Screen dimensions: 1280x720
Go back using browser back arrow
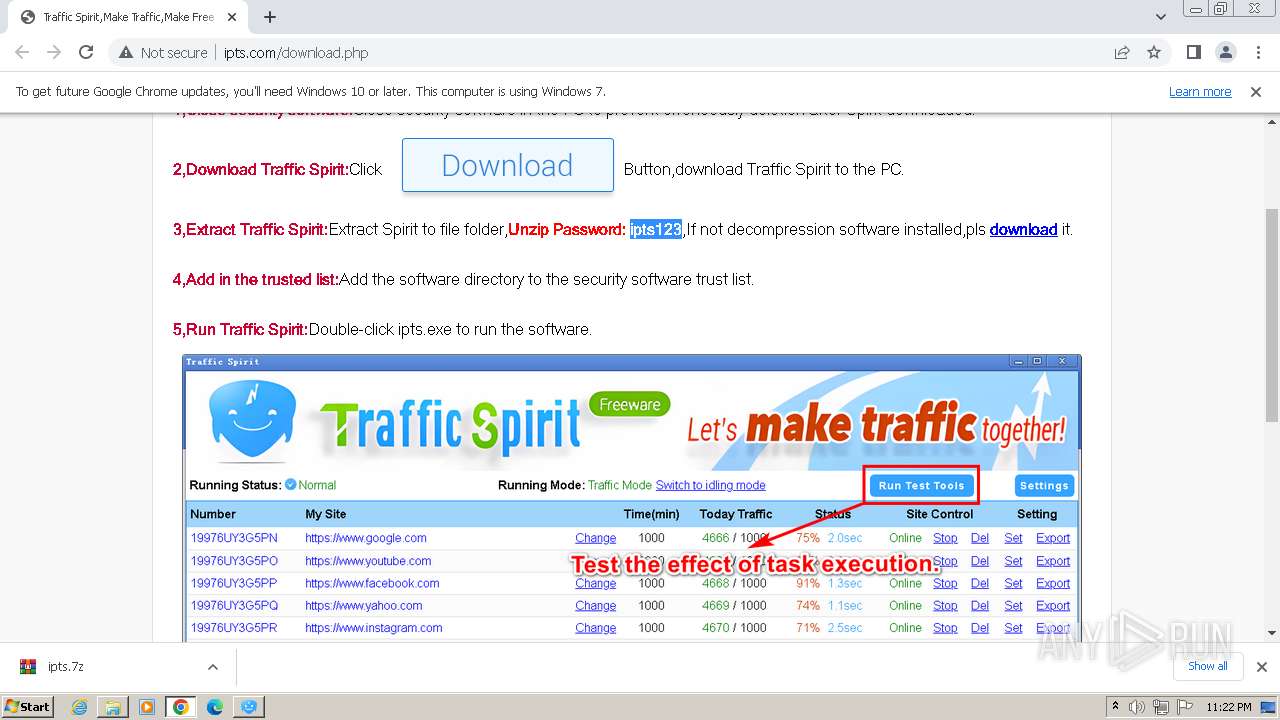(22, 53)
